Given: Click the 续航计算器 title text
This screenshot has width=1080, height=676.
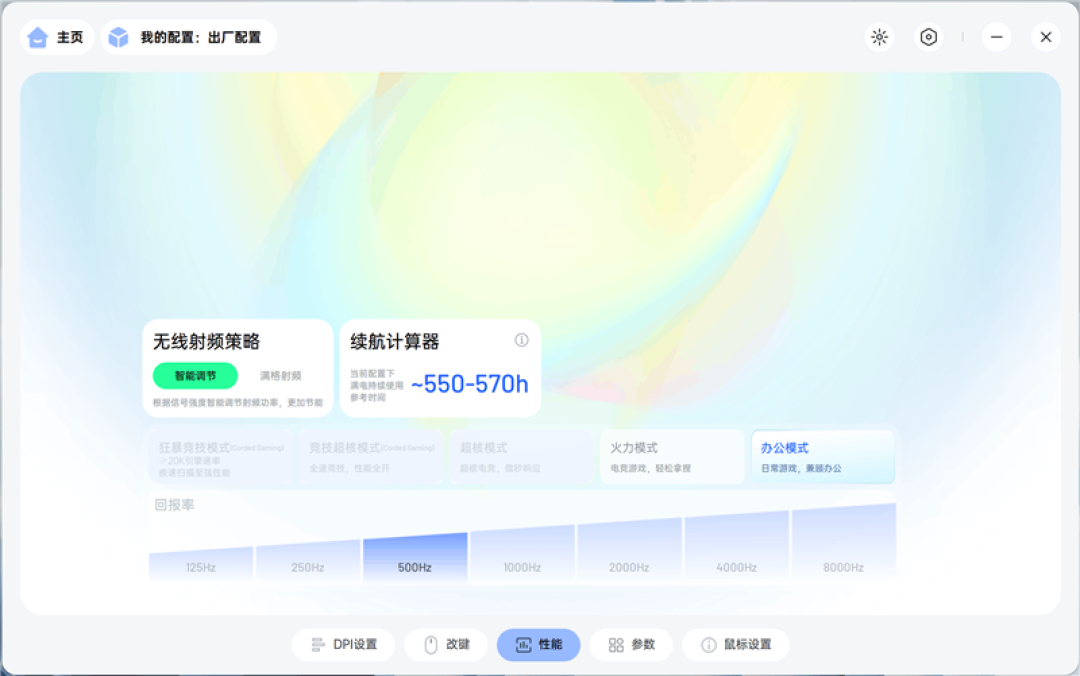Looking at the screenshot, I should (395, 342).
